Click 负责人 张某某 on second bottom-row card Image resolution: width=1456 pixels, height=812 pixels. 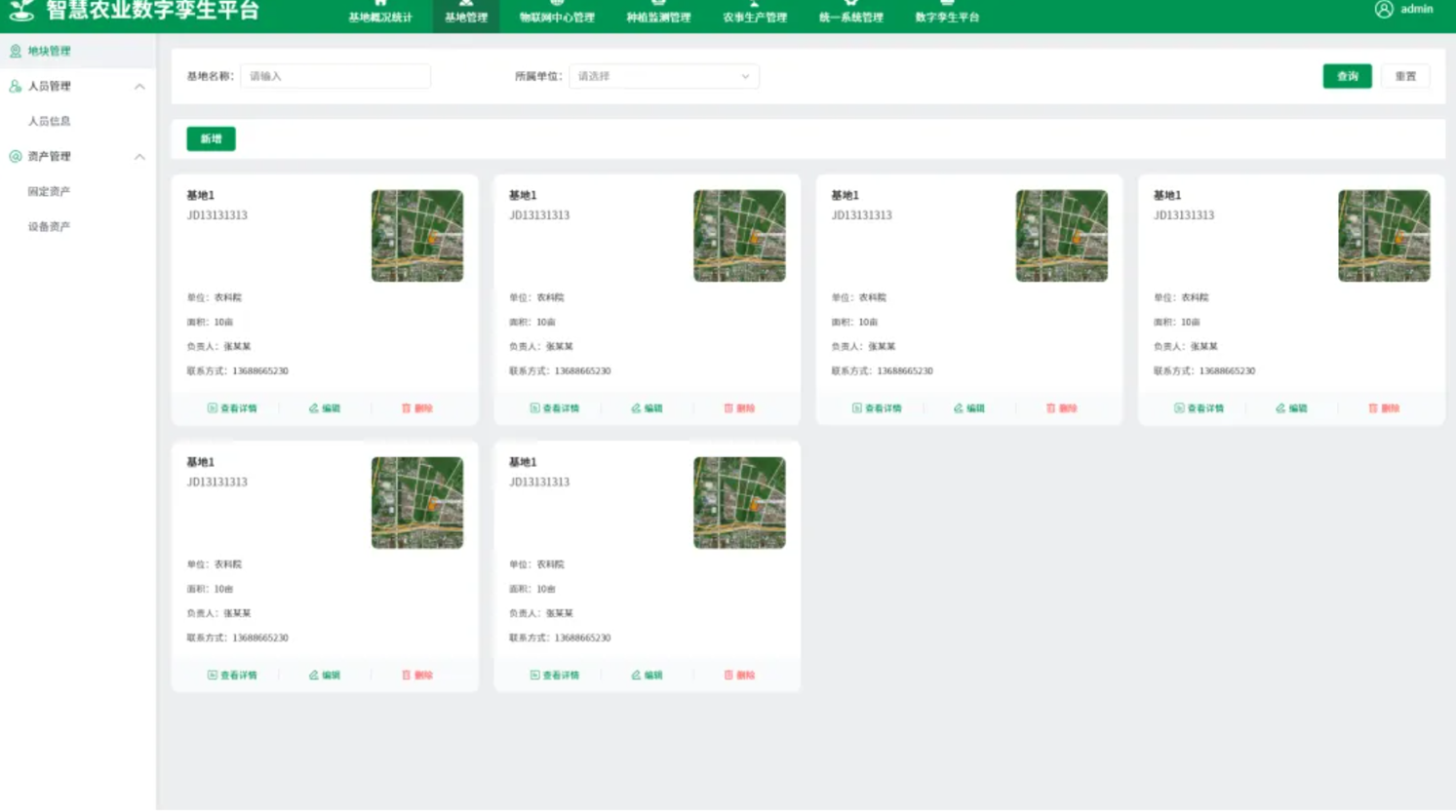click(541, 613)
